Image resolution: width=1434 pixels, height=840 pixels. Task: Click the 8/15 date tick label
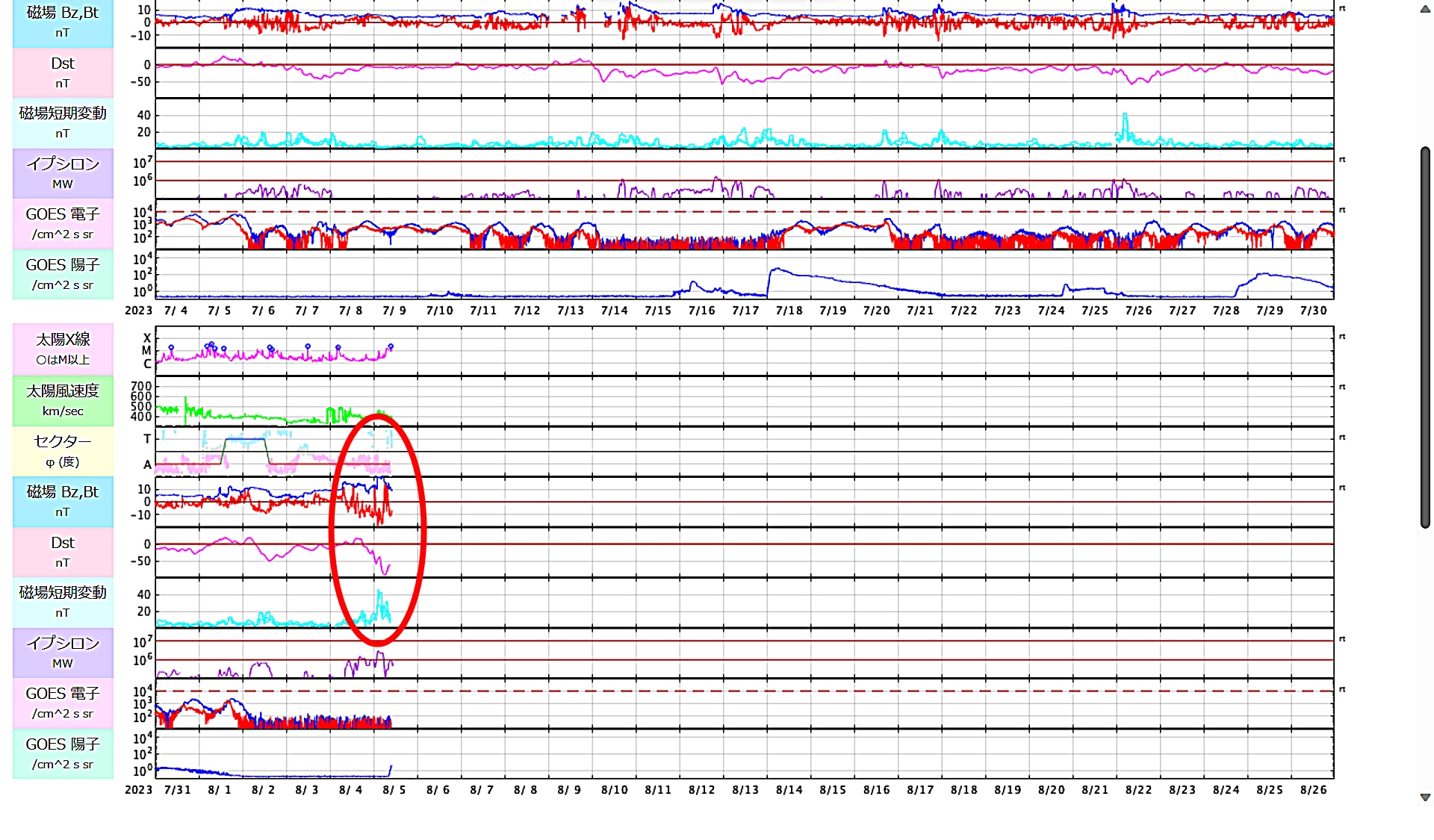click(x=833, y=790)
